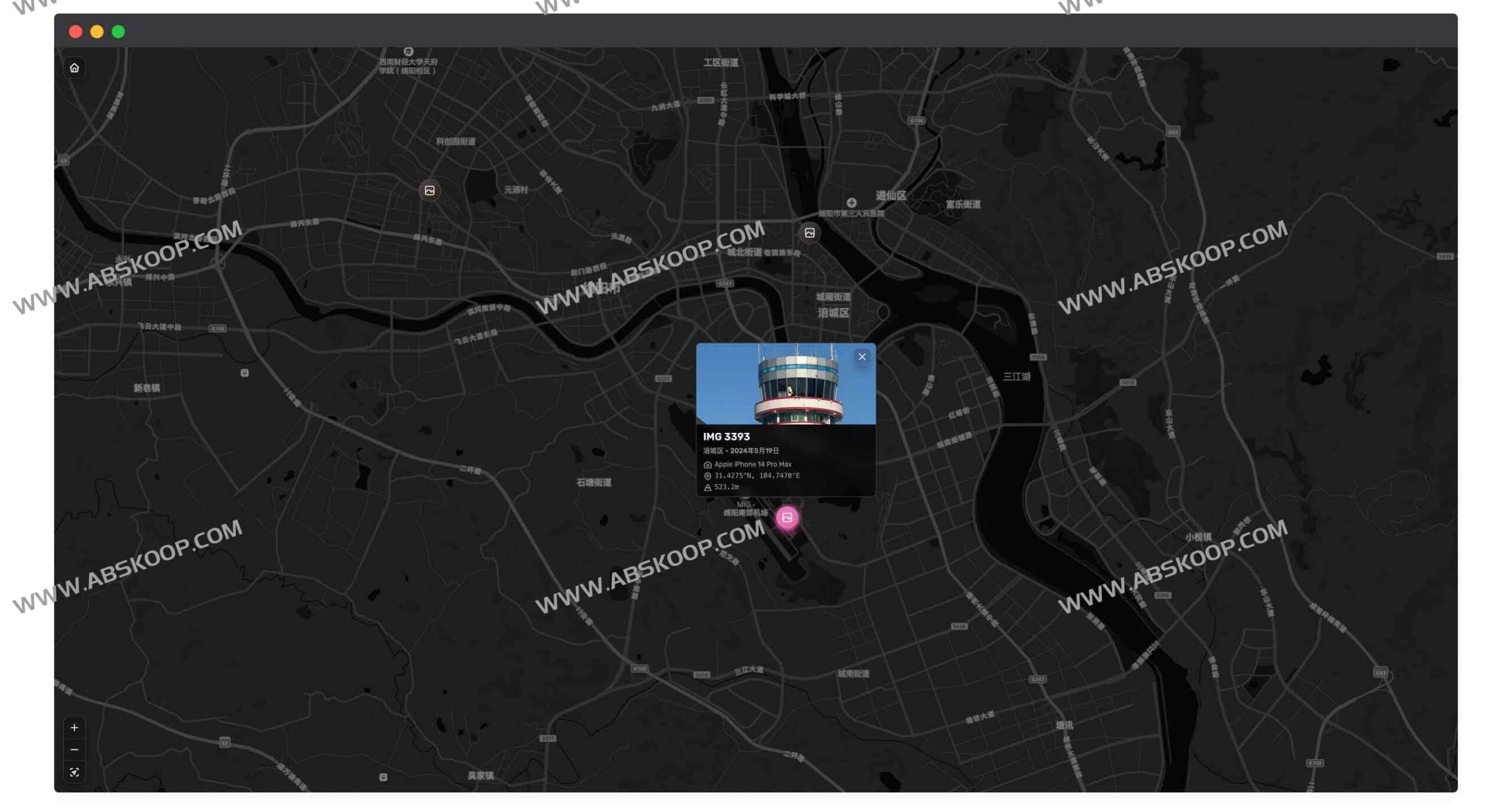Click the 三江湖 map label

[x=1016, y=377]
